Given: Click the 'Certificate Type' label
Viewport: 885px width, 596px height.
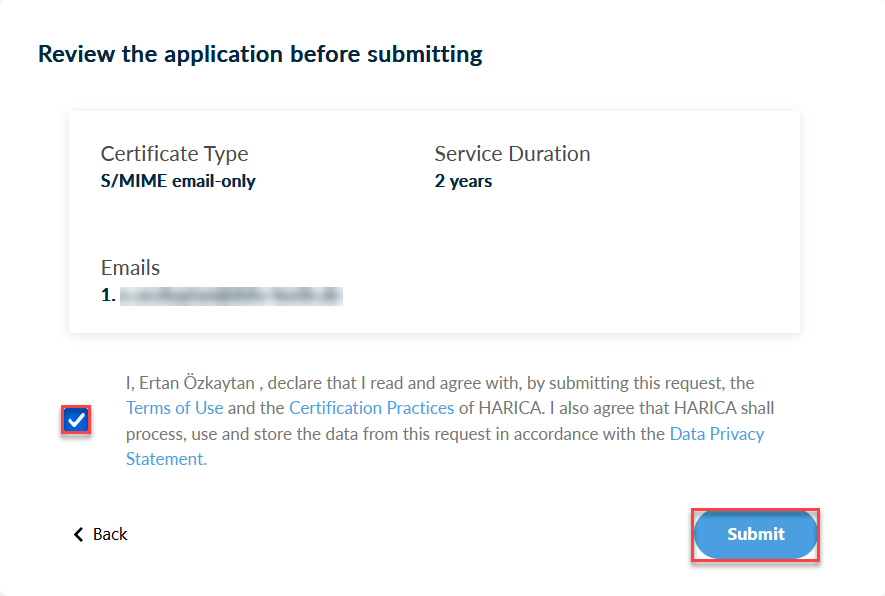Looking at the screenshot, I should pos(174,154).
